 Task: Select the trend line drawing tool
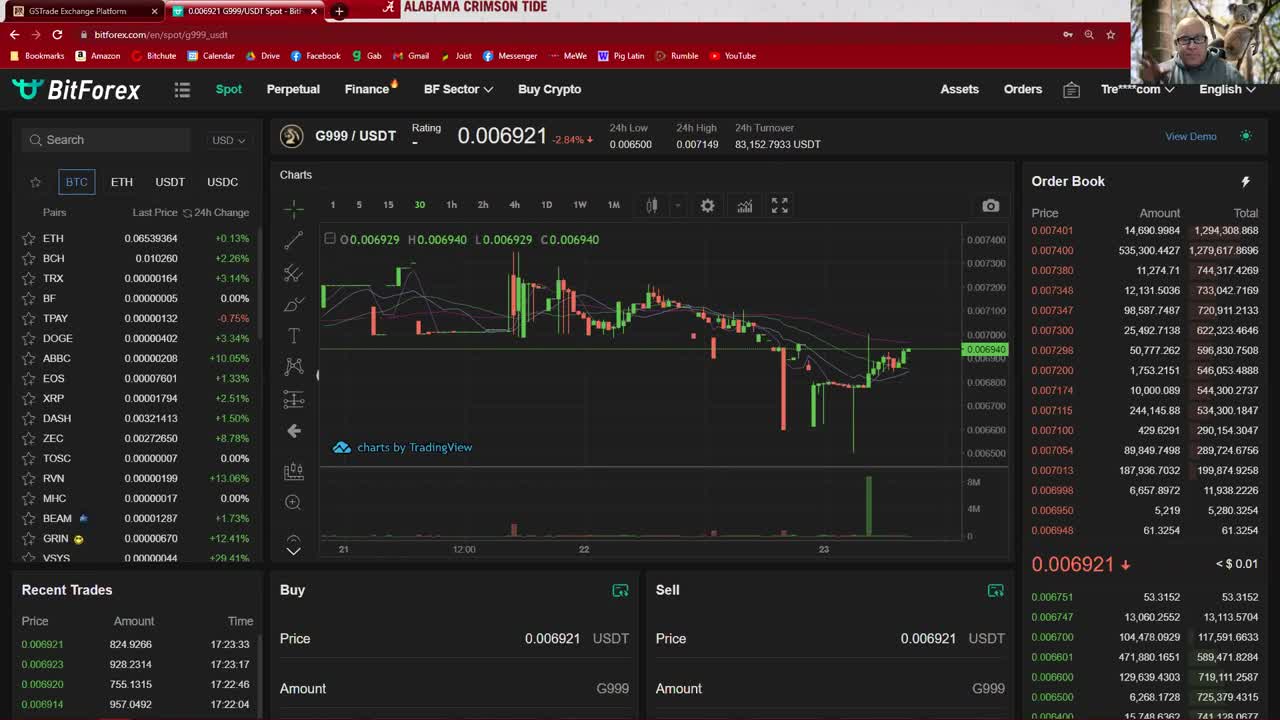[x=293, y=241]
